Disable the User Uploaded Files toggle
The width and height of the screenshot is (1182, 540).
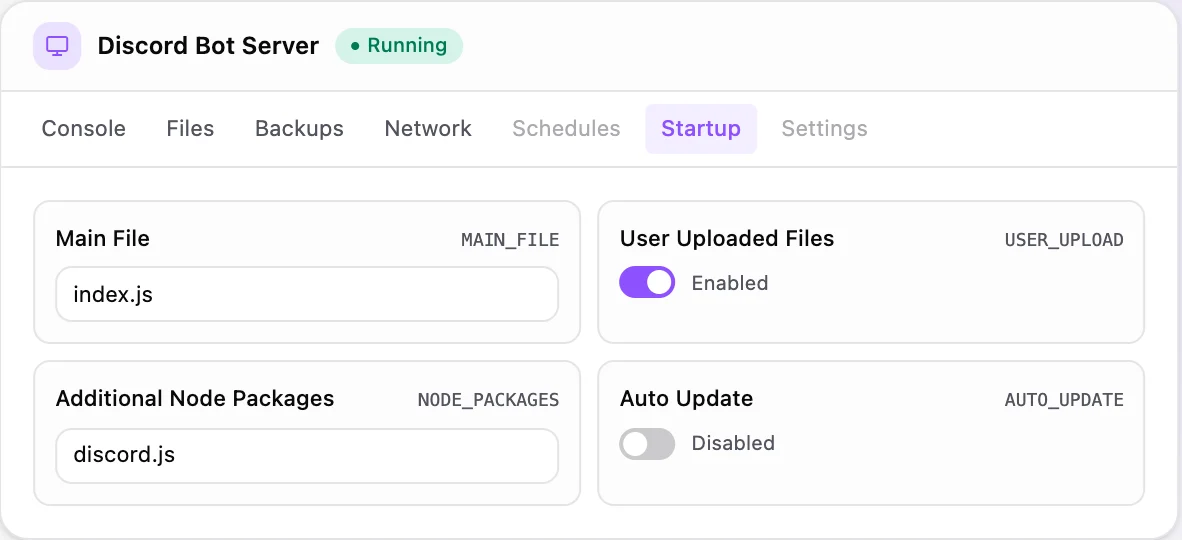pos(647,282)
